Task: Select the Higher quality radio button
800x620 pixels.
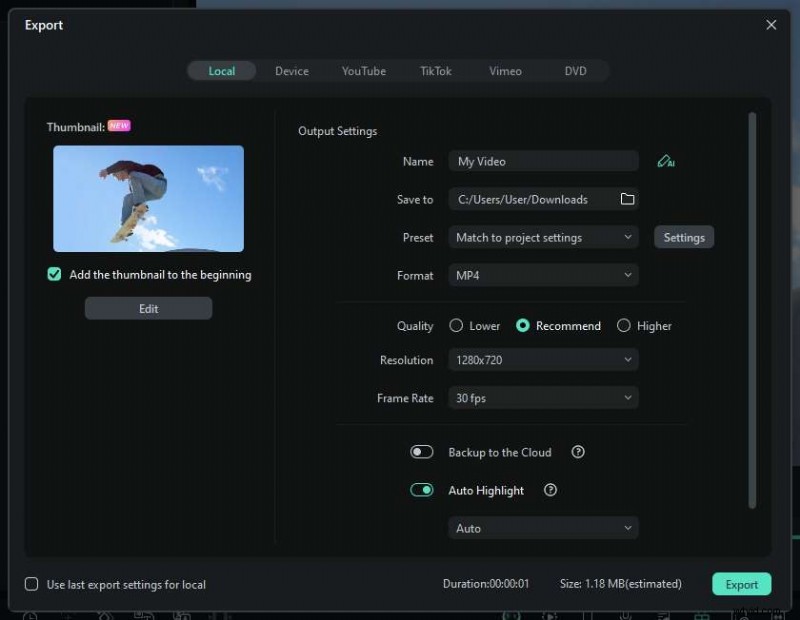Action: (624, 325)
